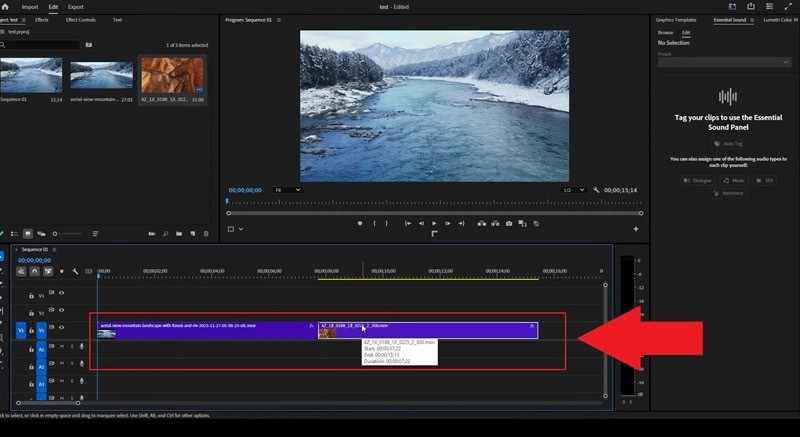Open the Effect Controls panel tab
Viewport: 800px width, 437px height.
pos(81,20)
